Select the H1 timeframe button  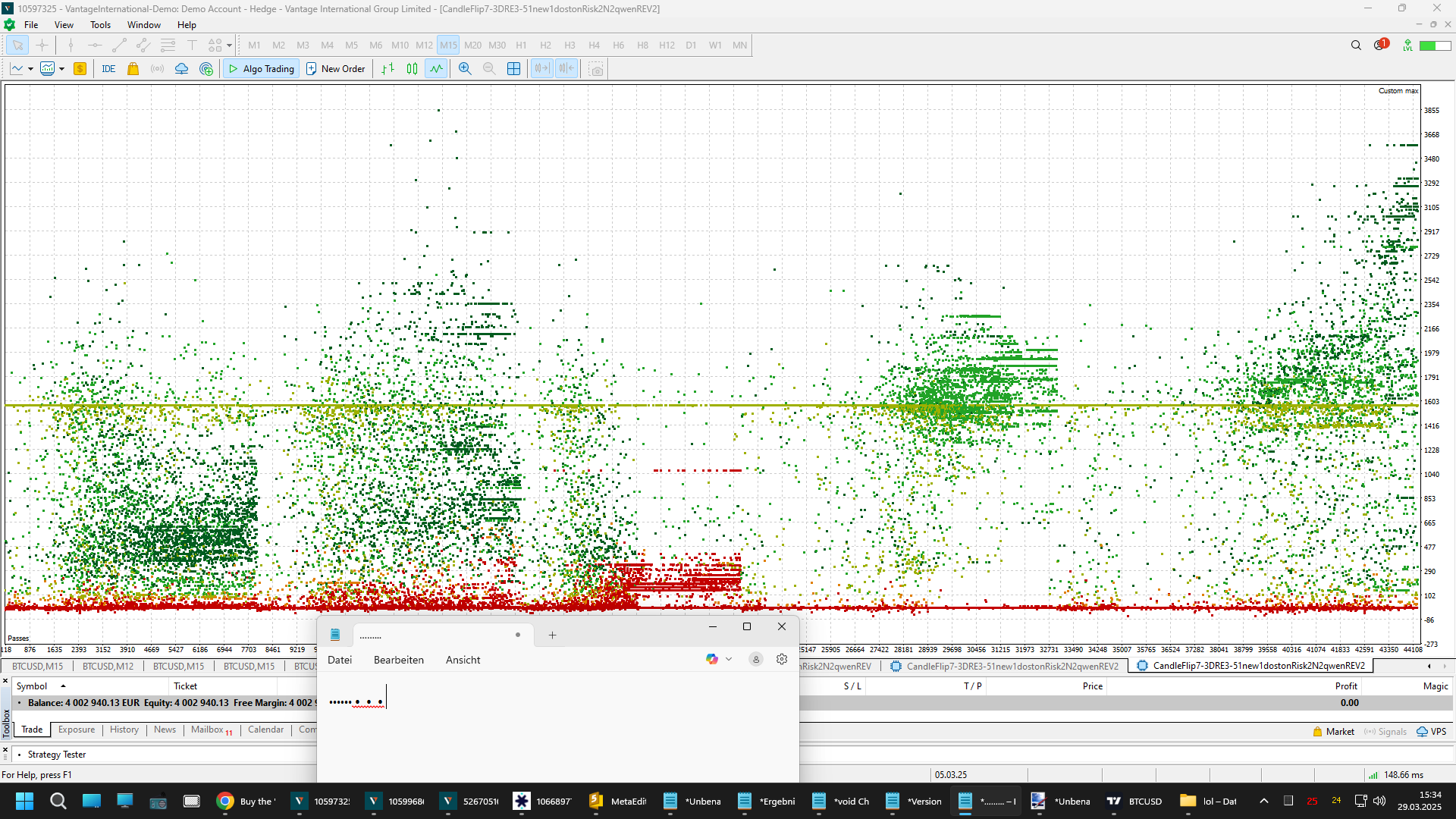click(x=521, y=45)
